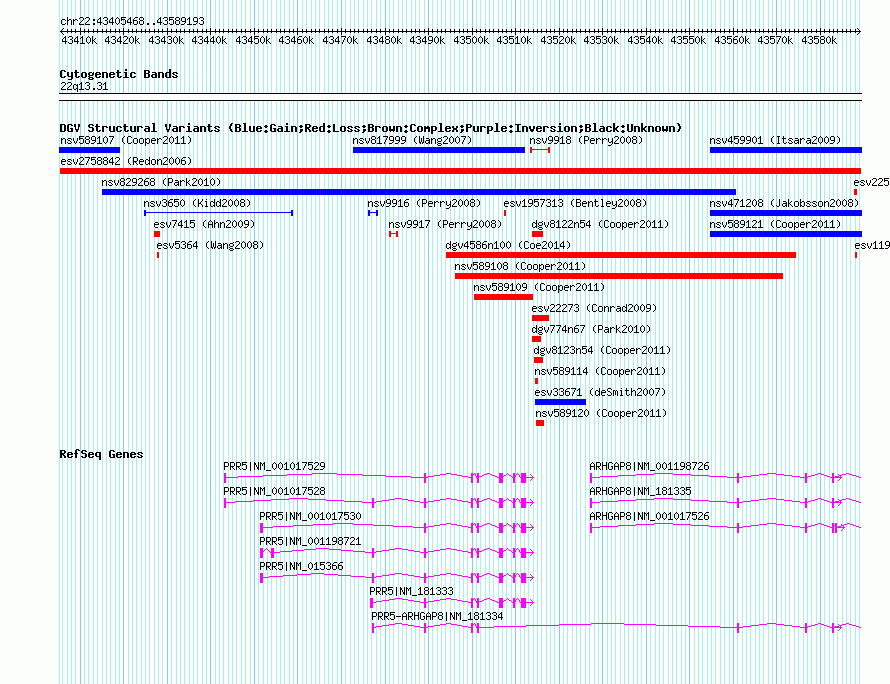Click the chr22:43405468..43589193 coordinate text
The width and height of the screenshot is (890, 684).
(132, 22)
